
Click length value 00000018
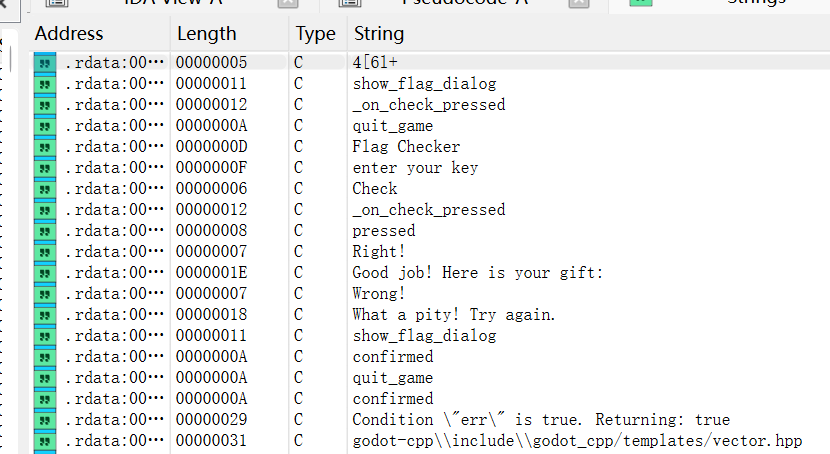tap(211, 314)
